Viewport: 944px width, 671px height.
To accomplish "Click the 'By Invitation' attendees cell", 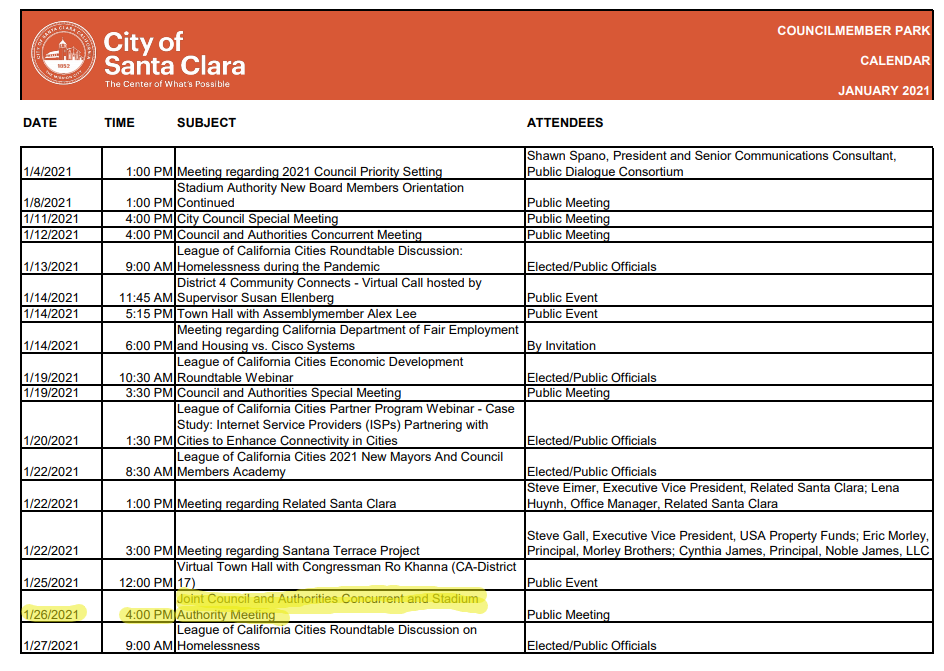I will click(729, 338).
